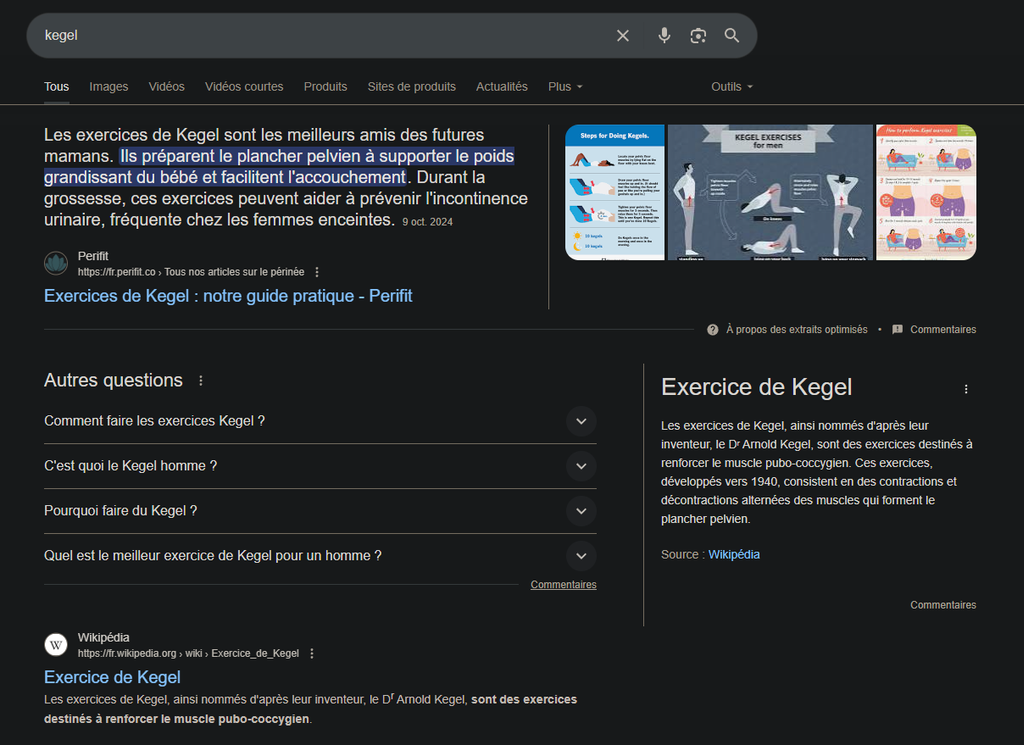Select the Tous tab
Viewport: 1024px width, 745px height.
point(56,87)
